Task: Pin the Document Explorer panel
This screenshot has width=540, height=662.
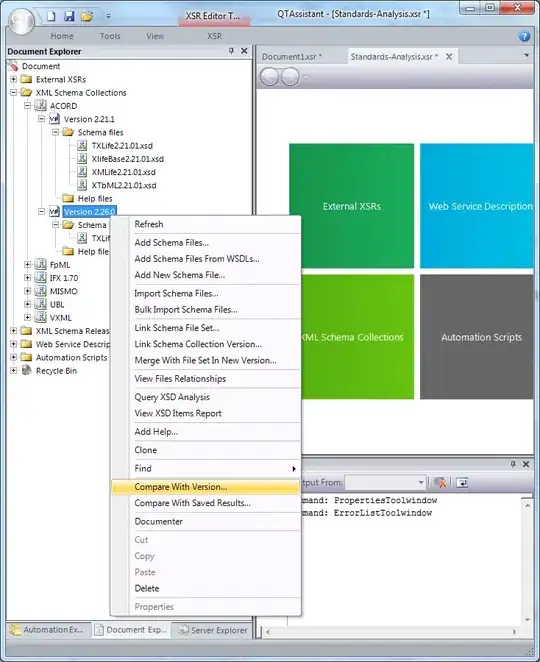Action: 231,51
